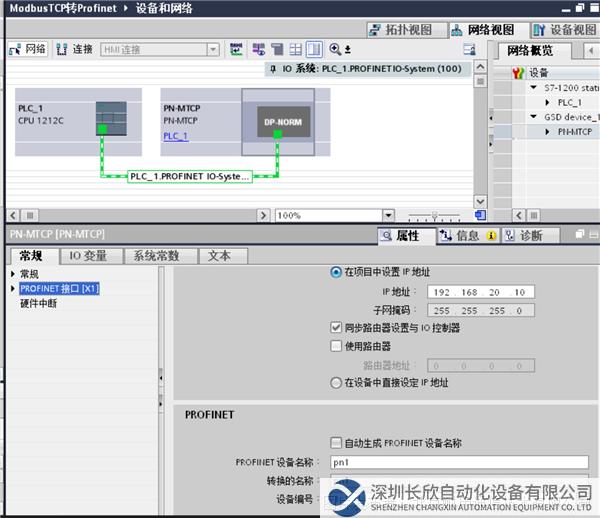Open the IO variables (IO 变量) tab
The height and width of the screenshot is (518, 600).
pos(88,256)
